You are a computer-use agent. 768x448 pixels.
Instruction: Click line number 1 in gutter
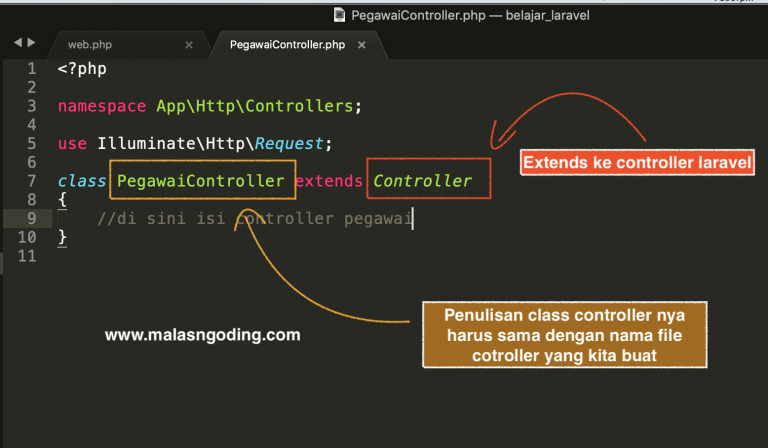[x=32, y=69]
